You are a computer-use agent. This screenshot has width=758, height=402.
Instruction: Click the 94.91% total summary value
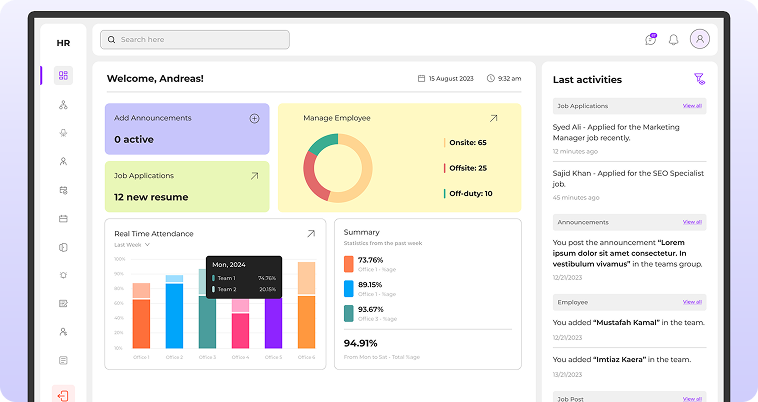click(x=361, y=344)
